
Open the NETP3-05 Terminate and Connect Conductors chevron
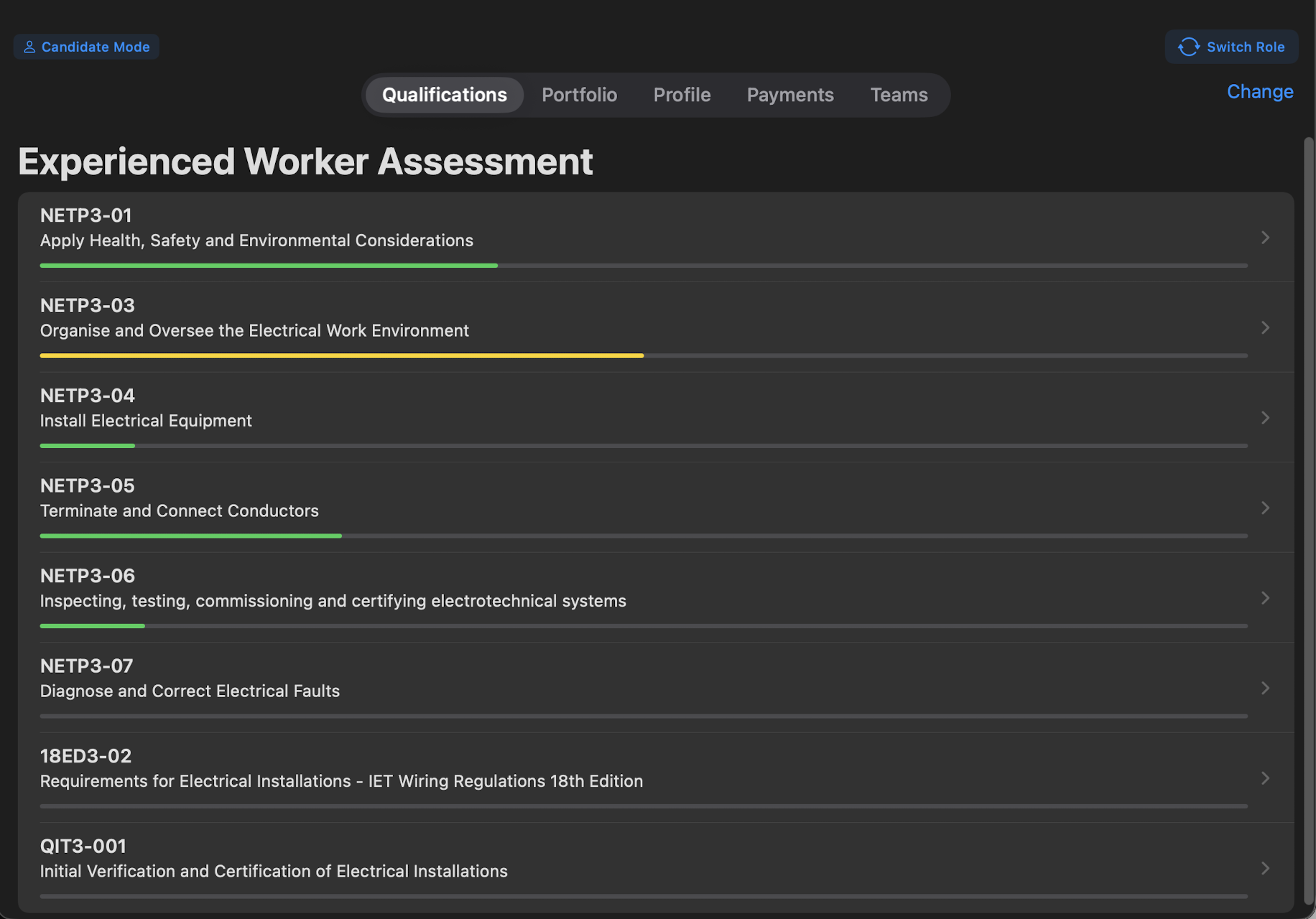pos(1265,508)
